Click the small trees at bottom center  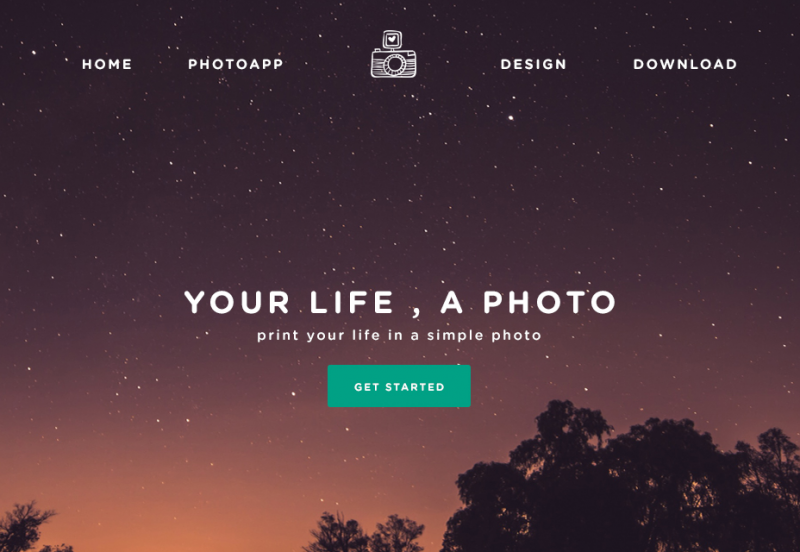pyautogui.click(x=365, y=533)
